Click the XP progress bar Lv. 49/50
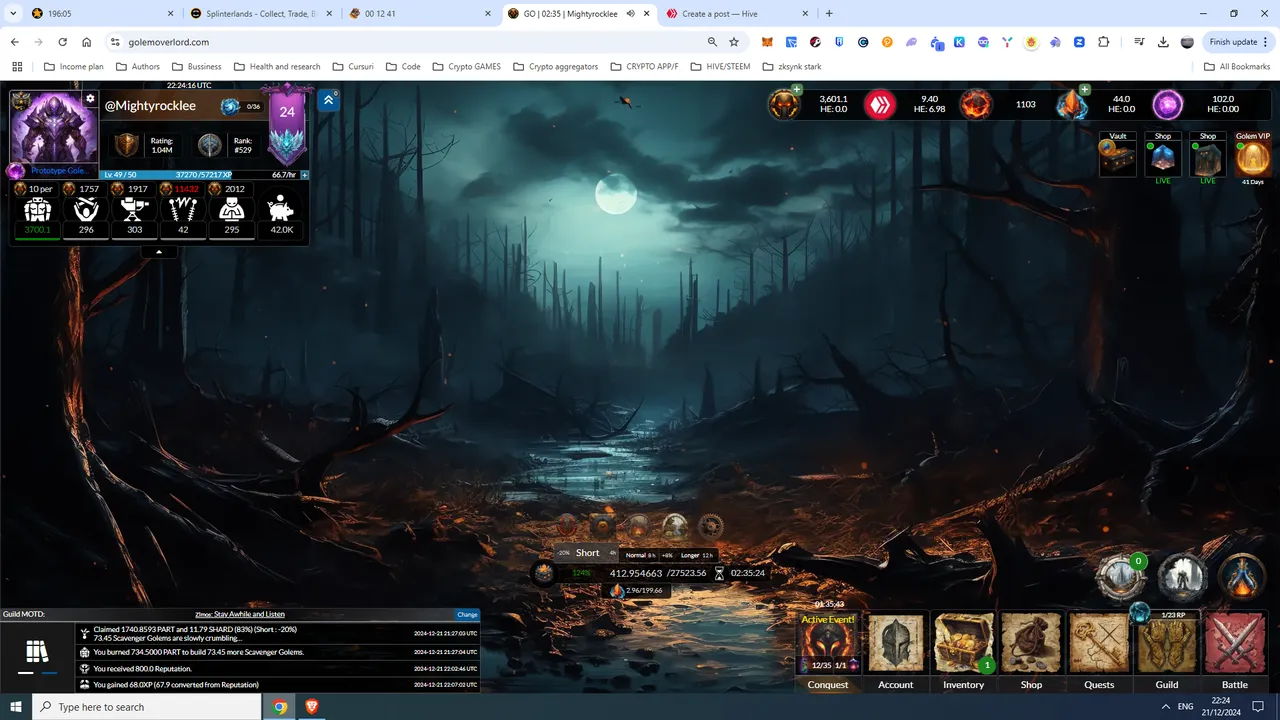The height and width of the screenshot is (720, 1280). pos(199,175)
